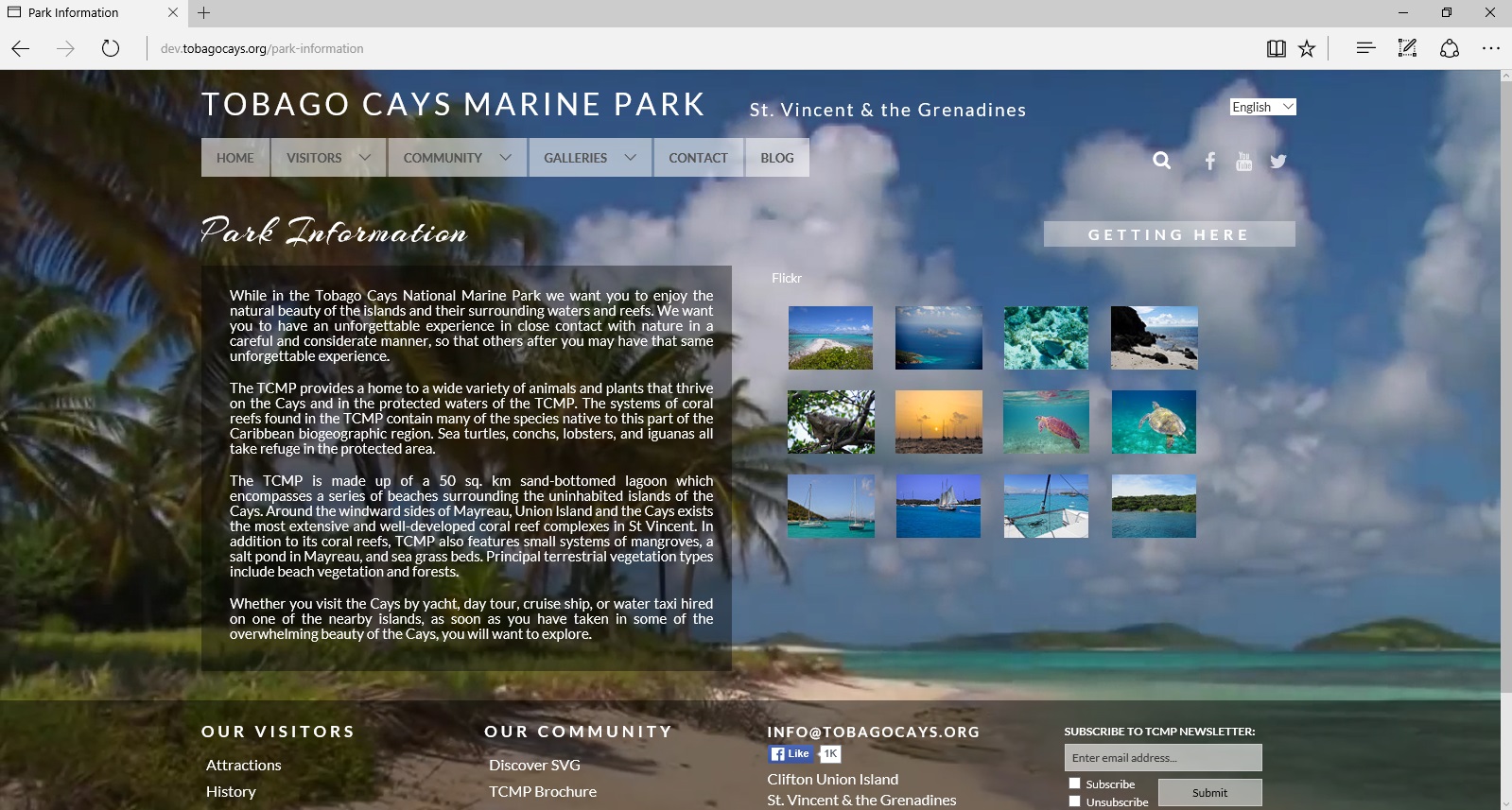The image size is (1512, 810).
Task: Open the tall ship schooner thumbnail
Action: [938, 507]
